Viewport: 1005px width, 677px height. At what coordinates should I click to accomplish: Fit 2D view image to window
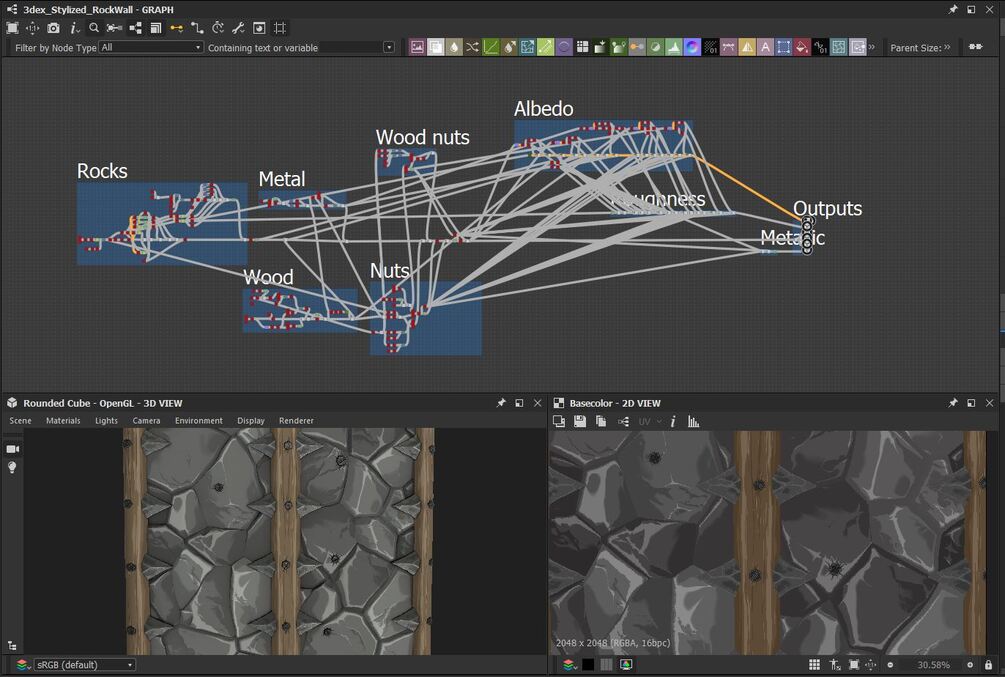coord(854,665)
